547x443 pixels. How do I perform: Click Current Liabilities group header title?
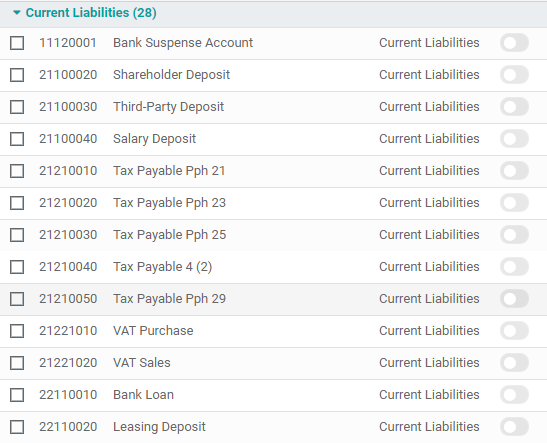pos(91,13)
